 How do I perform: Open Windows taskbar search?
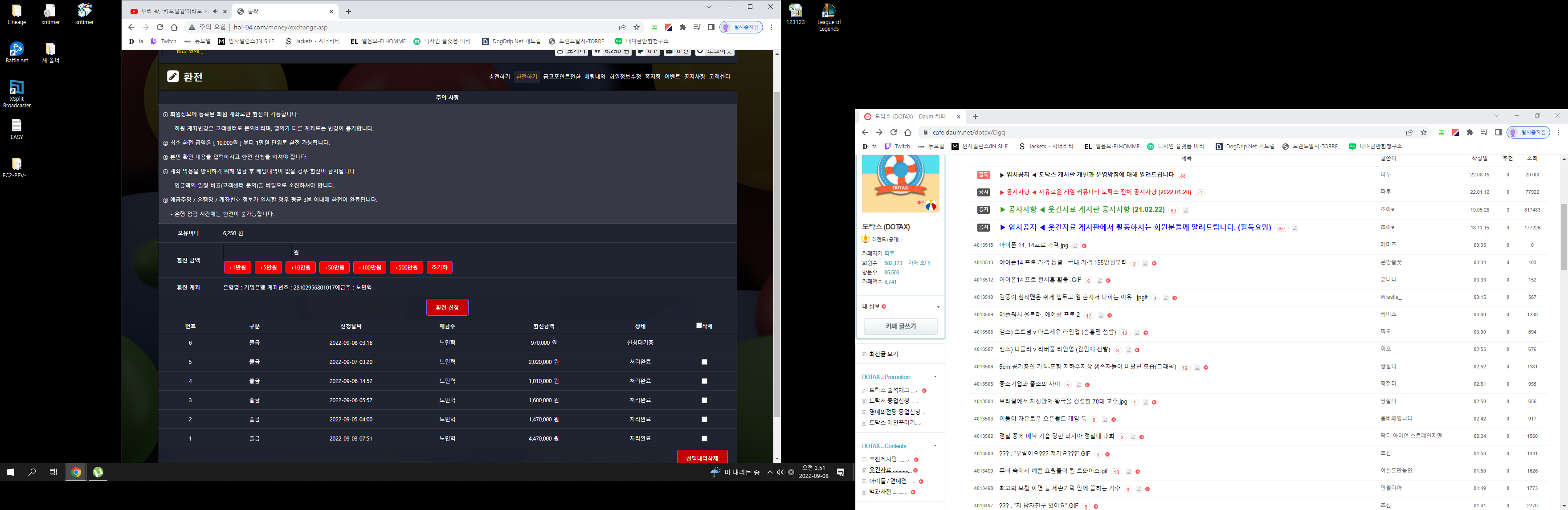coord(32,472)
